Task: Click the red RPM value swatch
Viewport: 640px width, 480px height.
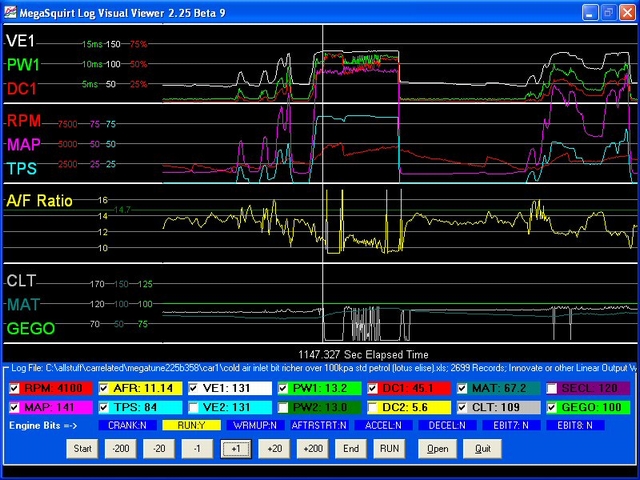Action: click(54, 388)
